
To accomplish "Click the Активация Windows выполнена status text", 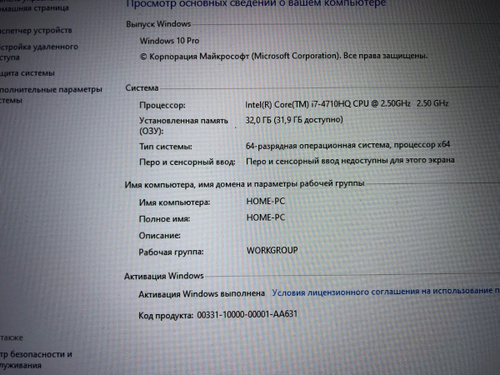I will click(202, 294).
